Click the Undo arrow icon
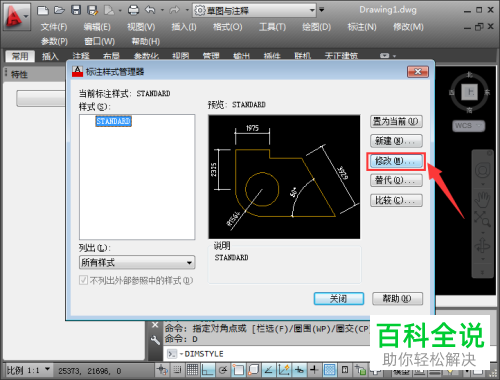The width and height of the screenshot is (500, 380). 150,10
